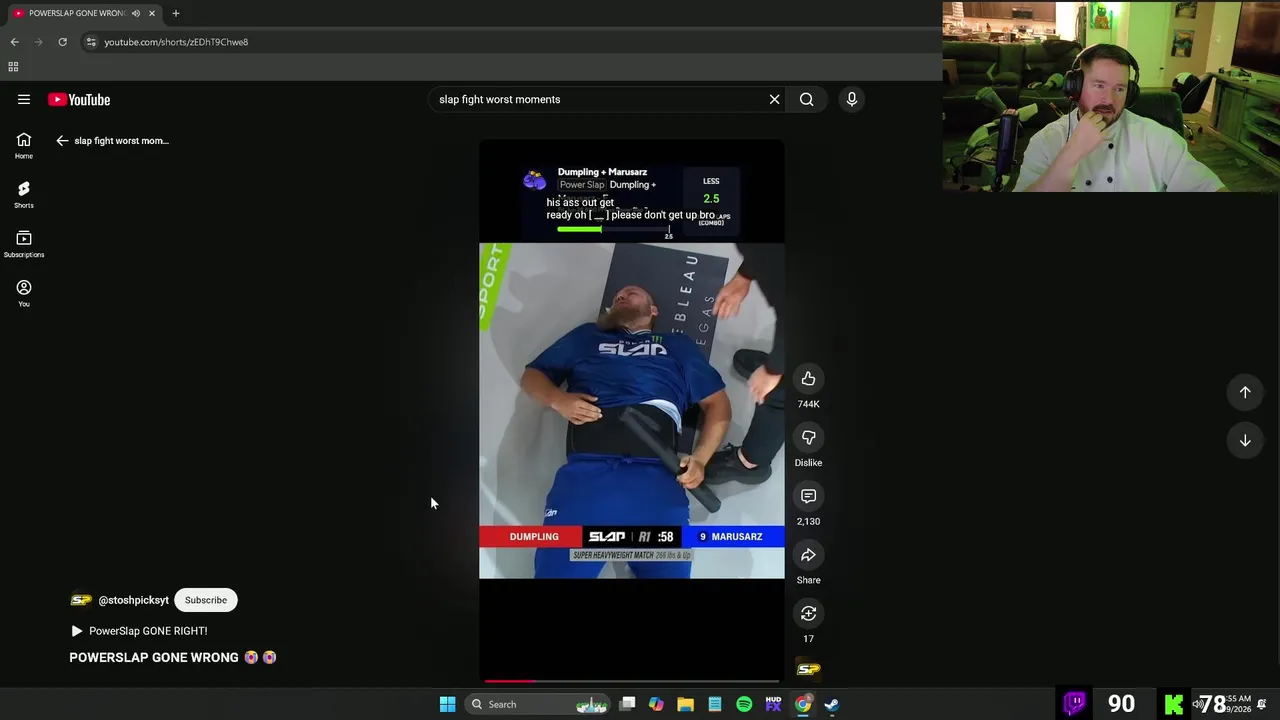
Task: Click the taskbar clock and date
Action: (x=1237, y=704)
